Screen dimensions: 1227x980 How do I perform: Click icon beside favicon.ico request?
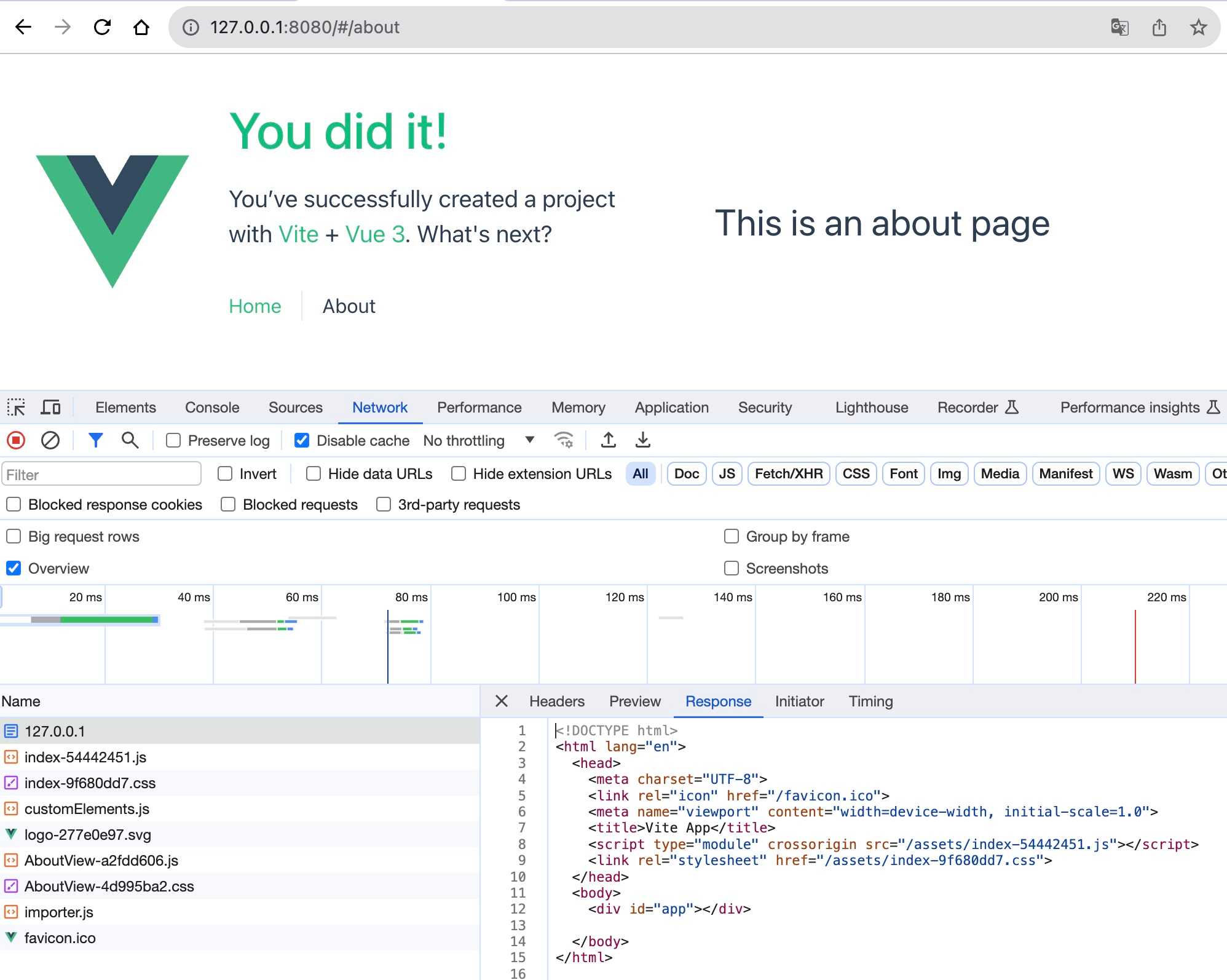pyautogui.click(x=11, y=938)
